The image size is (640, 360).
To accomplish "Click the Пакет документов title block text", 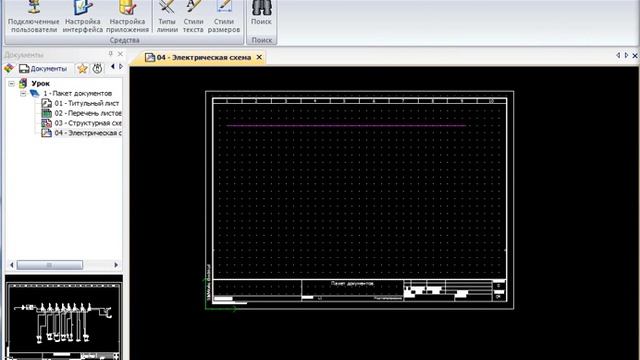I will [x=352, y=283].
